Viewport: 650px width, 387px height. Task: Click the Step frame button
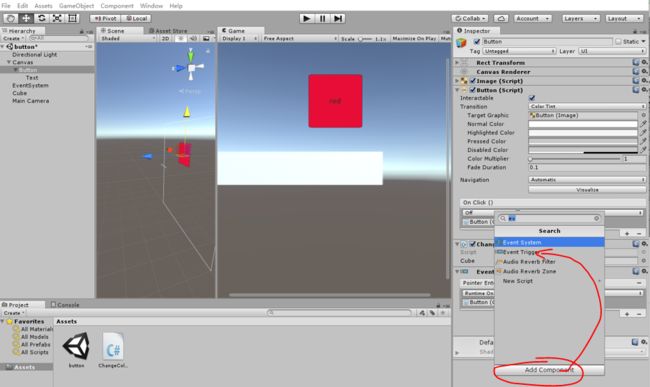(x=338, y=18)
